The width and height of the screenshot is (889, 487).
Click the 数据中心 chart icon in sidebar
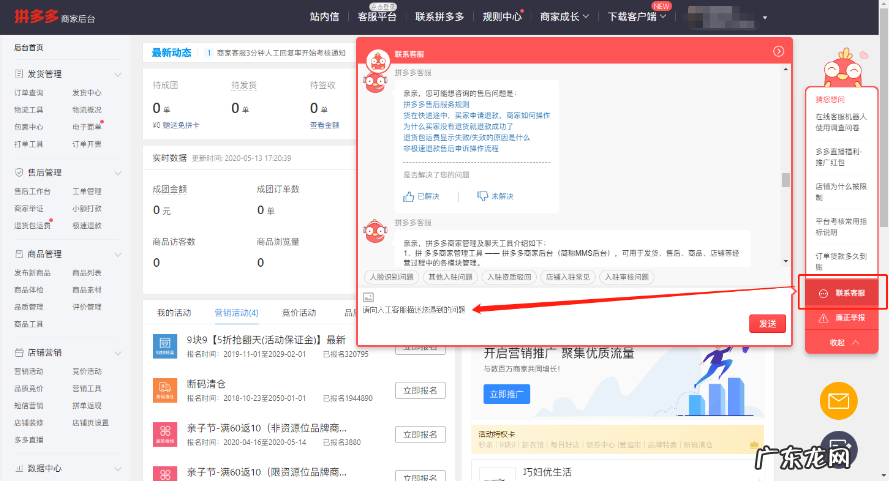tap(19, 468)
